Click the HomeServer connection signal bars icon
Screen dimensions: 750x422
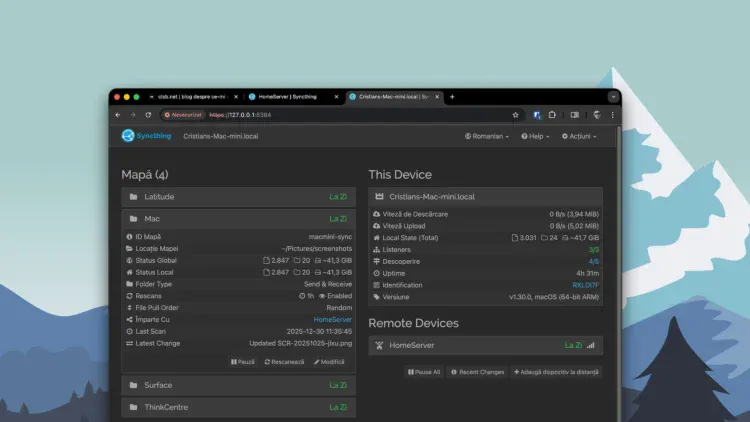(x=590, y=345)
